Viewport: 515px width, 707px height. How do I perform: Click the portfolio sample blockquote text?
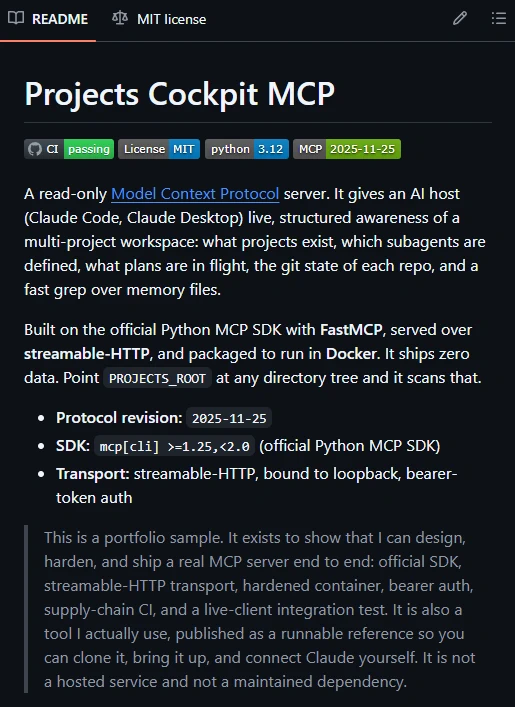260,610
